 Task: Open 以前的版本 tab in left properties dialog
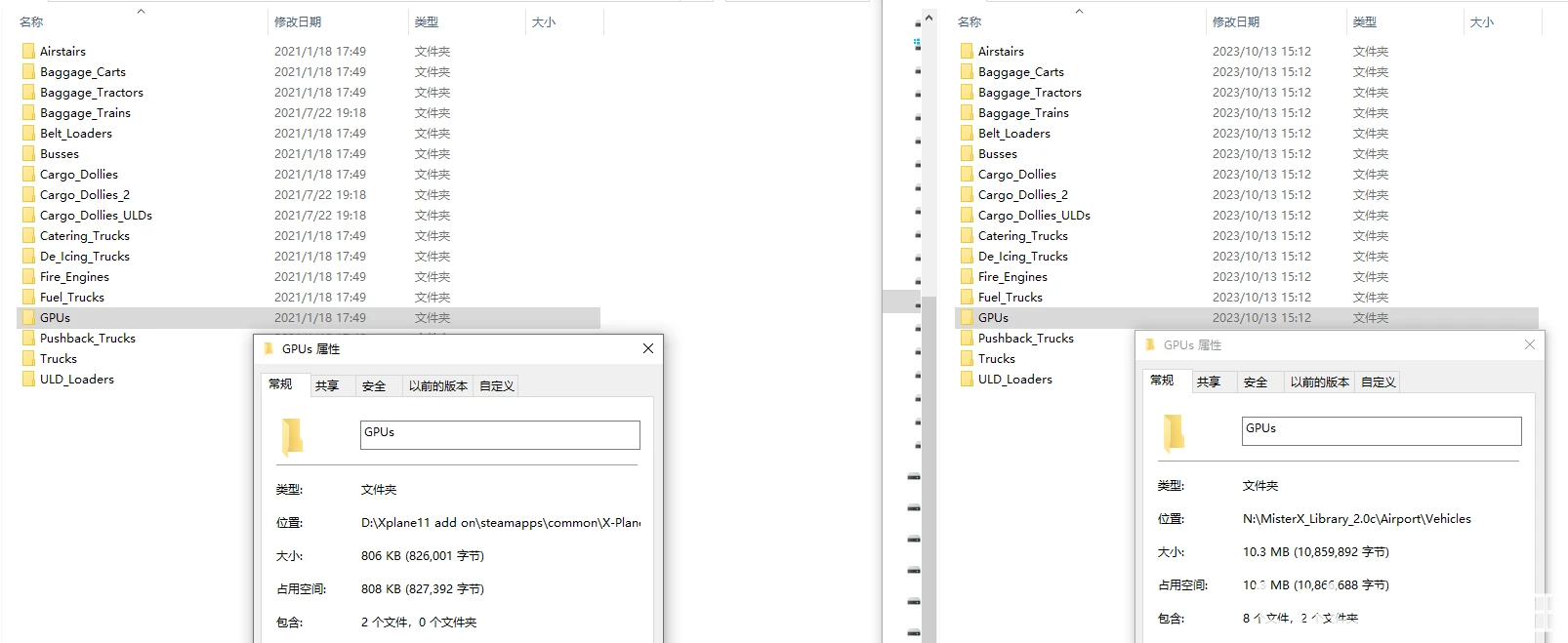tap(437, 386)
